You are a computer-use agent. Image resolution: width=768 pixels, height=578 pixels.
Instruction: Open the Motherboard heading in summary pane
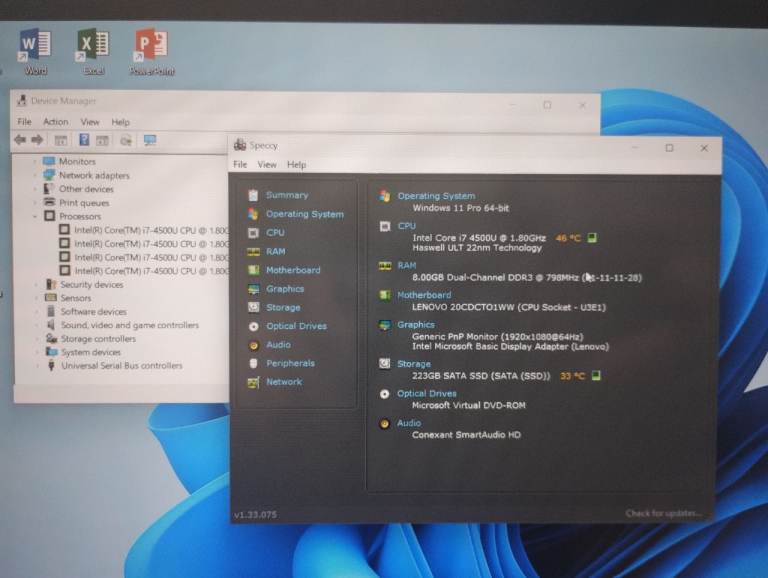tap(424, 295)
